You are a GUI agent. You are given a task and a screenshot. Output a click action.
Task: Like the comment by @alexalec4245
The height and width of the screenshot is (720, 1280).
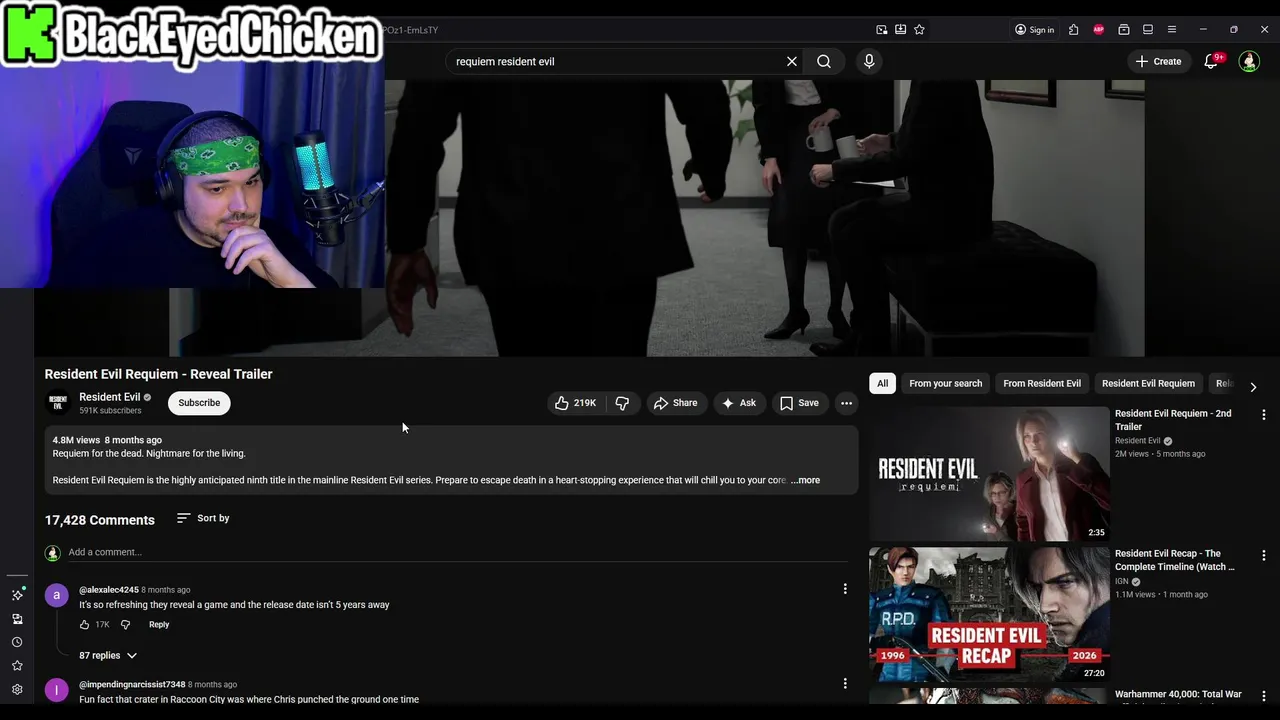85,624
